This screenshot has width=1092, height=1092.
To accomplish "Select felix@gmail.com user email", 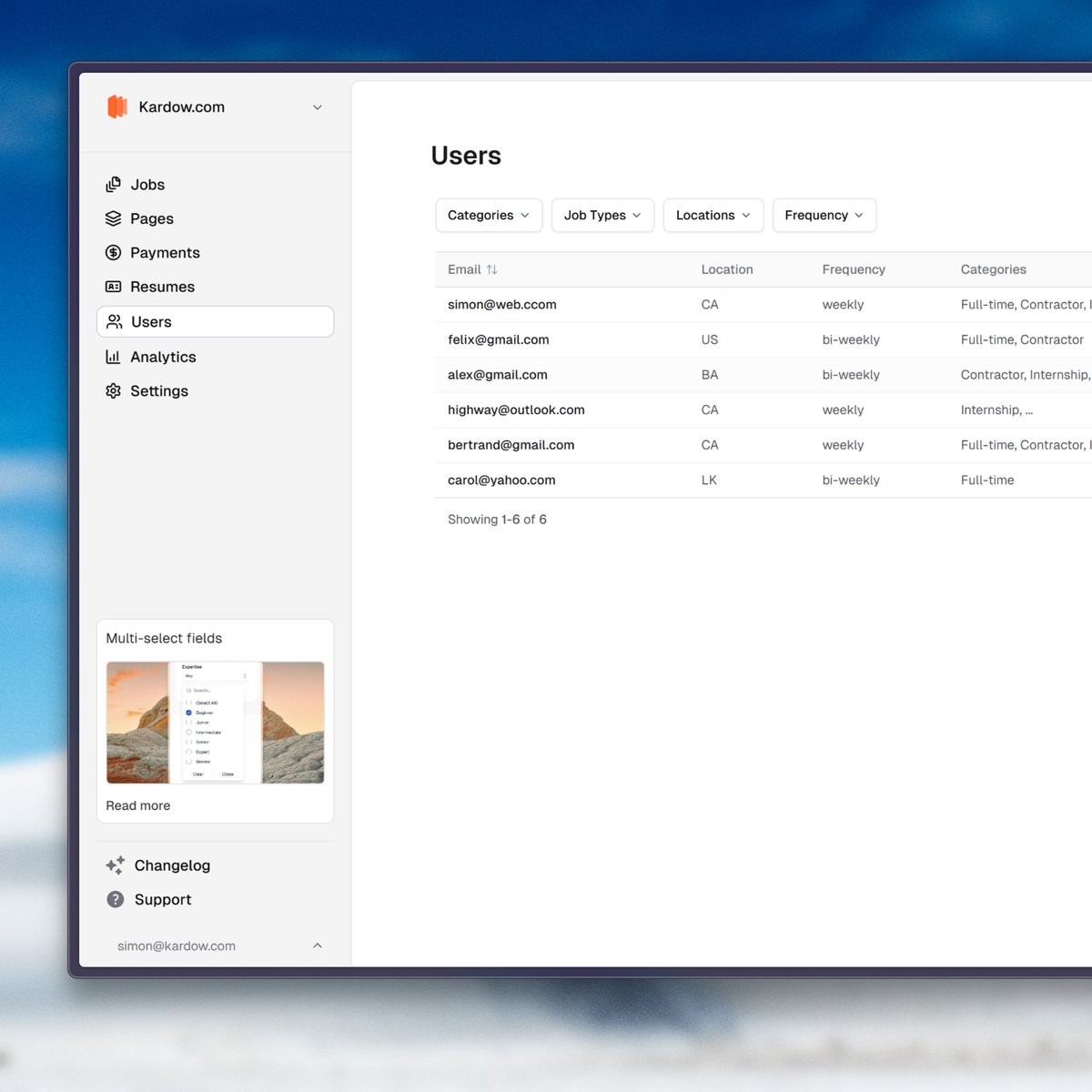I will pyautogui.click(x=499, y=339).
